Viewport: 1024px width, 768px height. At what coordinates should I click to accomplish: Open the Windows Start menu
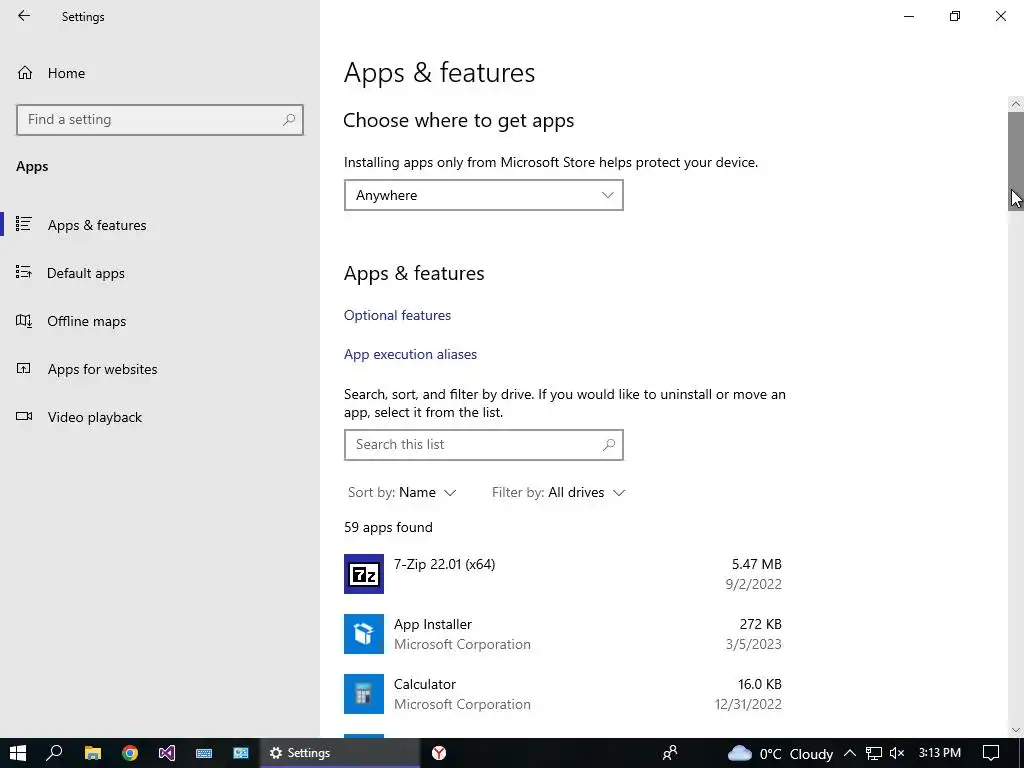(x=18, y=753)
